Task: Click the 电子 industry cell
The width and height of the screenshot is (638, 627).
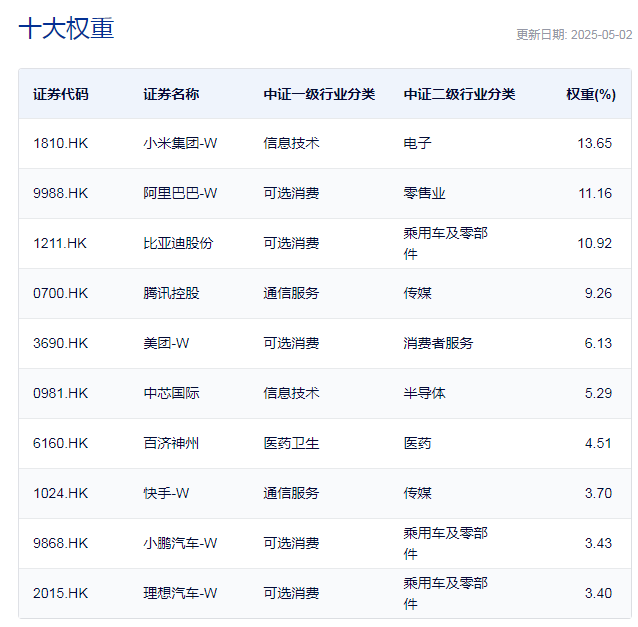Action: click(417, 143)
